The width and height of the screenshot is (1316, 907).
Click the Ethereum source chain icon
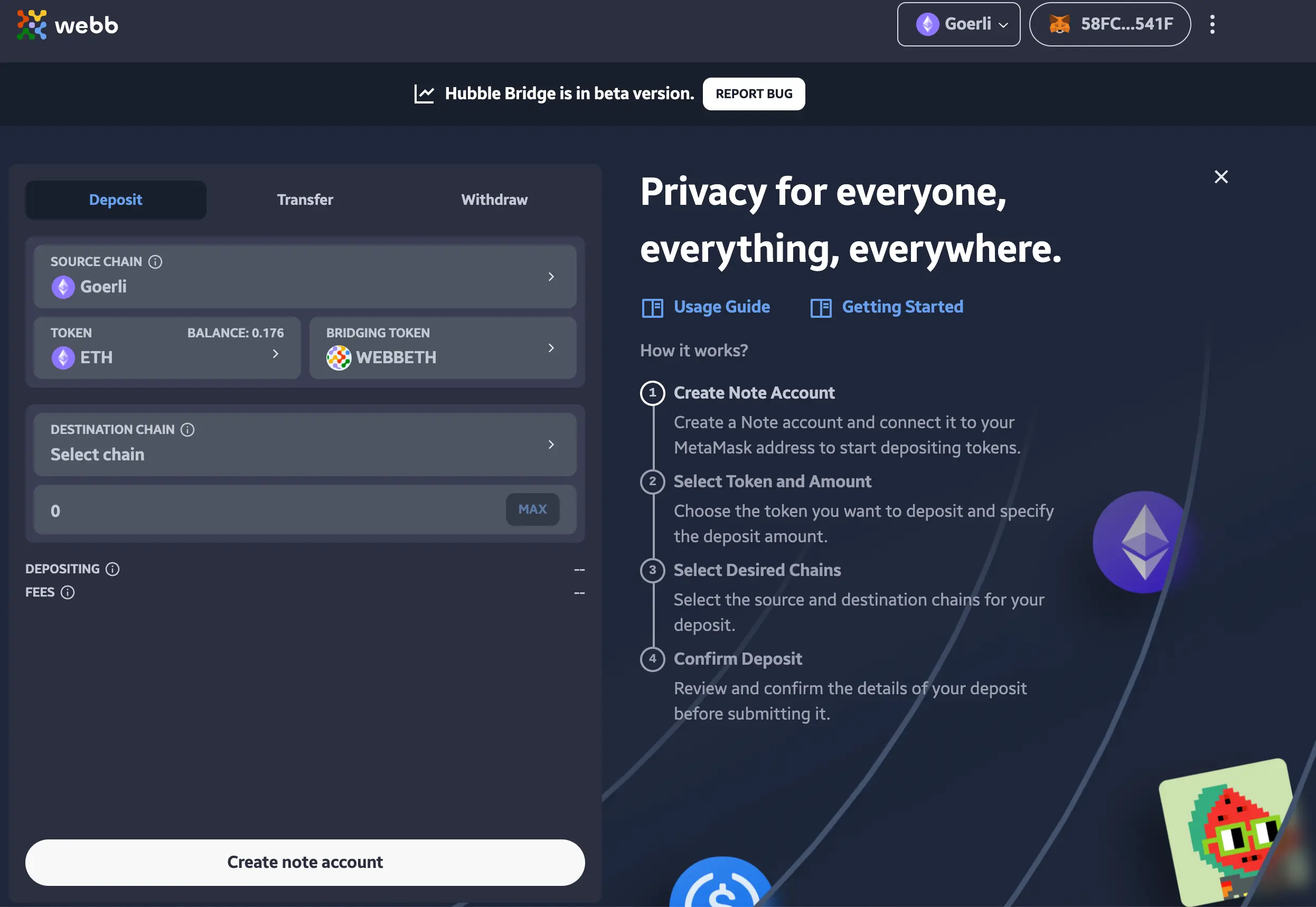point(63,286)
